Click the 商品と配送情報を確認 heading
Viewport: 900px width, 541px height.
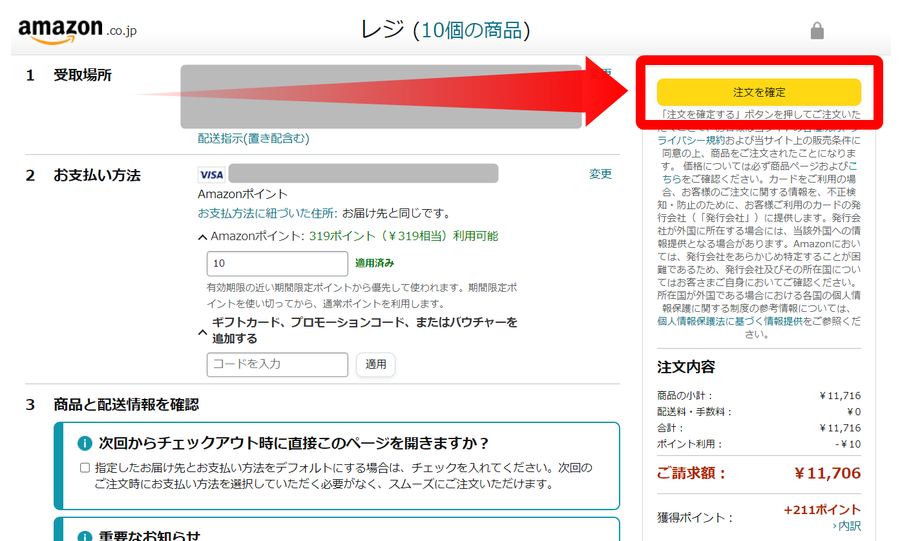126,404
